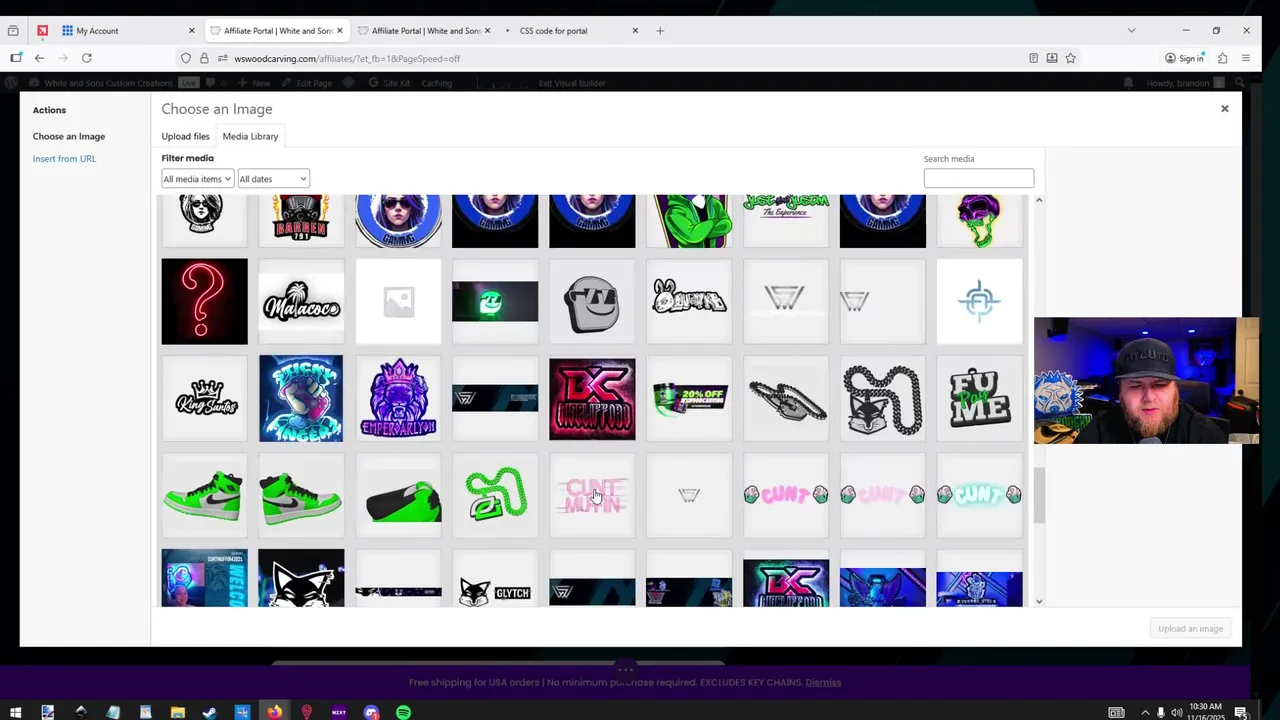Viewport: 1280px width, 720px height.
Task: Select the fox chain necklace thumbnail
Action: pyautogui.click(x=883, y=399)
